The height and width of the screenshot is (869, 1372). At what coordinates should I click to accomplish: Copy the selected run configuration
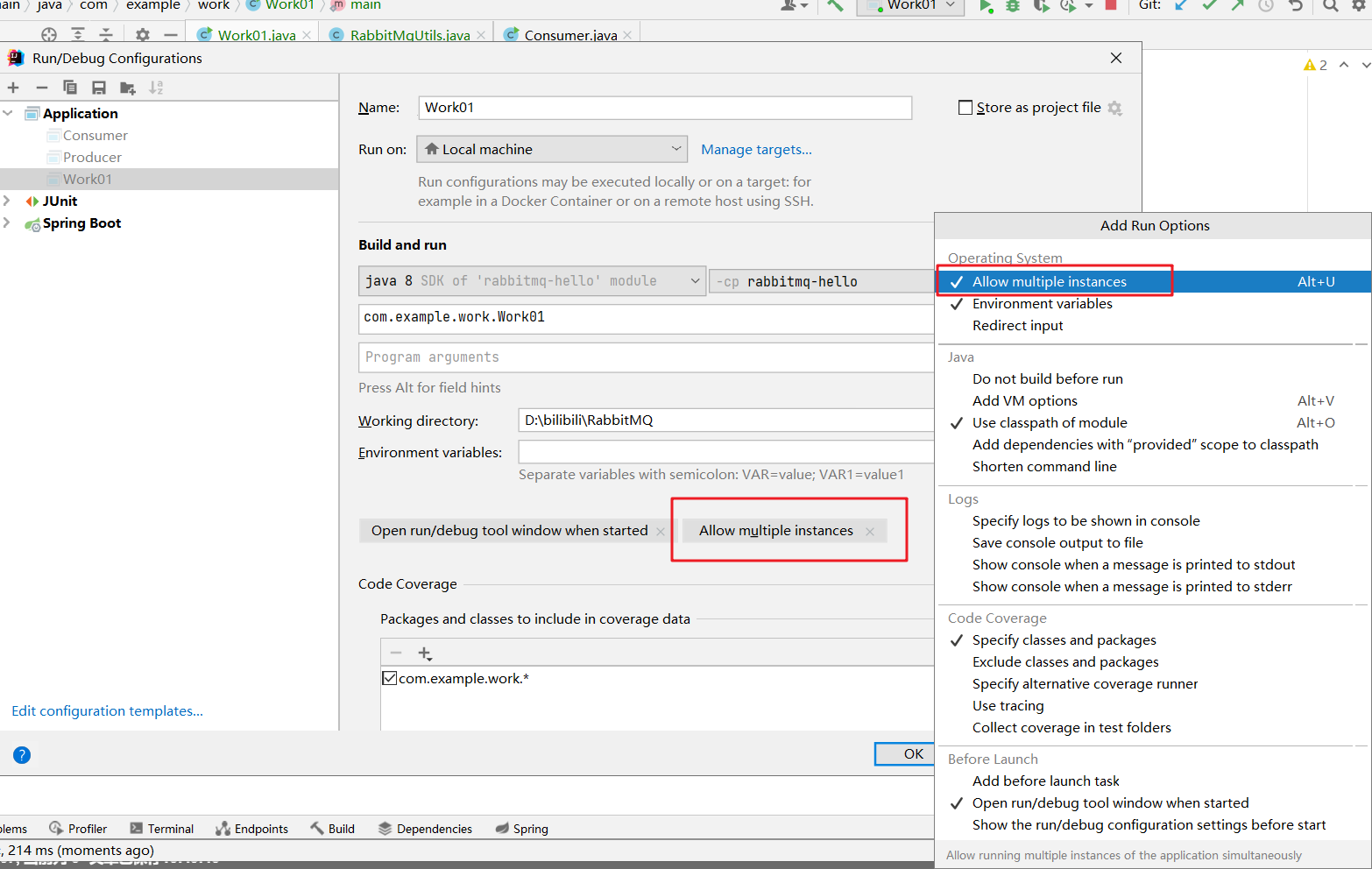coord(70,88)
